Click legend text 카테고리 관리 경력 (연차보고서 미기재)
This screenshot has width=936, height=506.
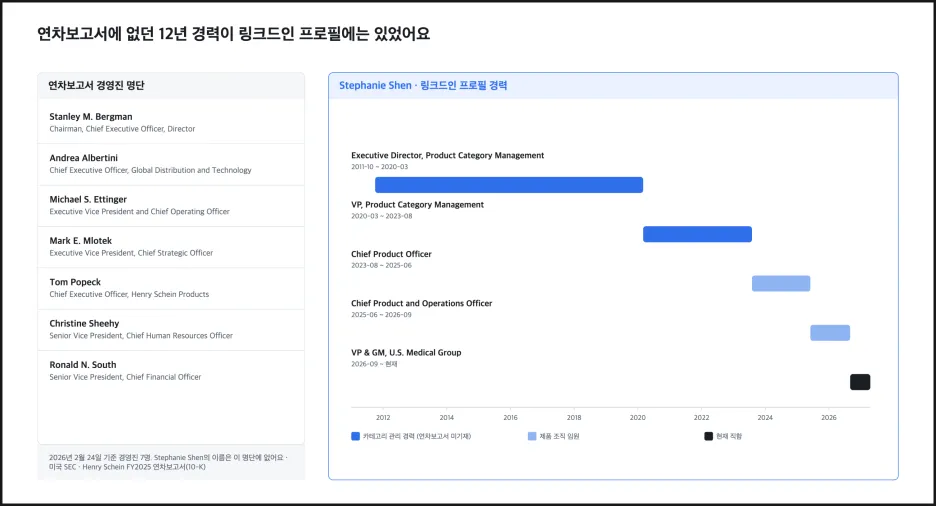(417, 436)
